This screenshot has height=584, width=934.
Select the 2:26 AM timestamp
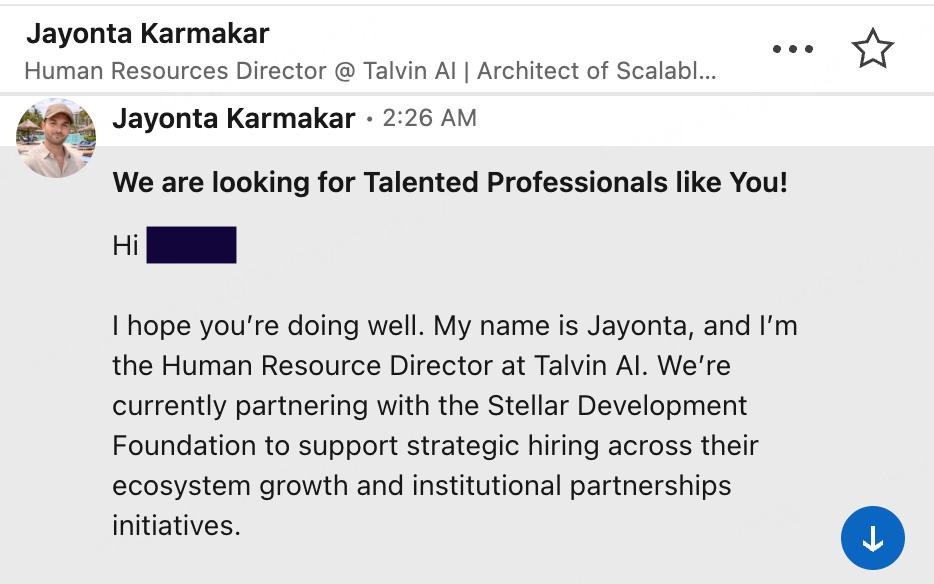(429, 117)
